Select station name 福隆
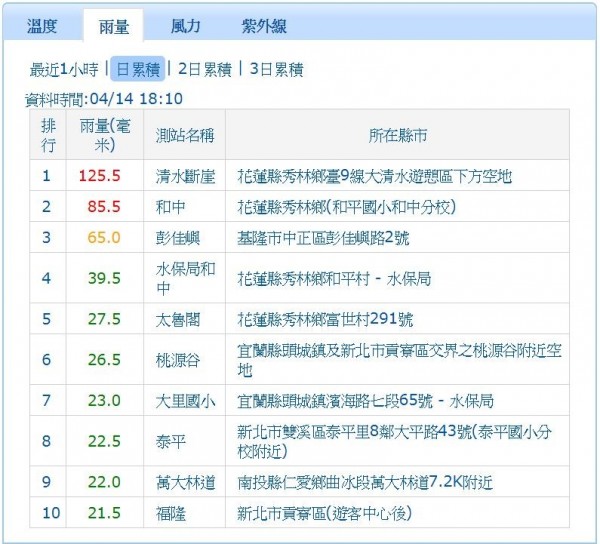 click(x=171, y=513)
